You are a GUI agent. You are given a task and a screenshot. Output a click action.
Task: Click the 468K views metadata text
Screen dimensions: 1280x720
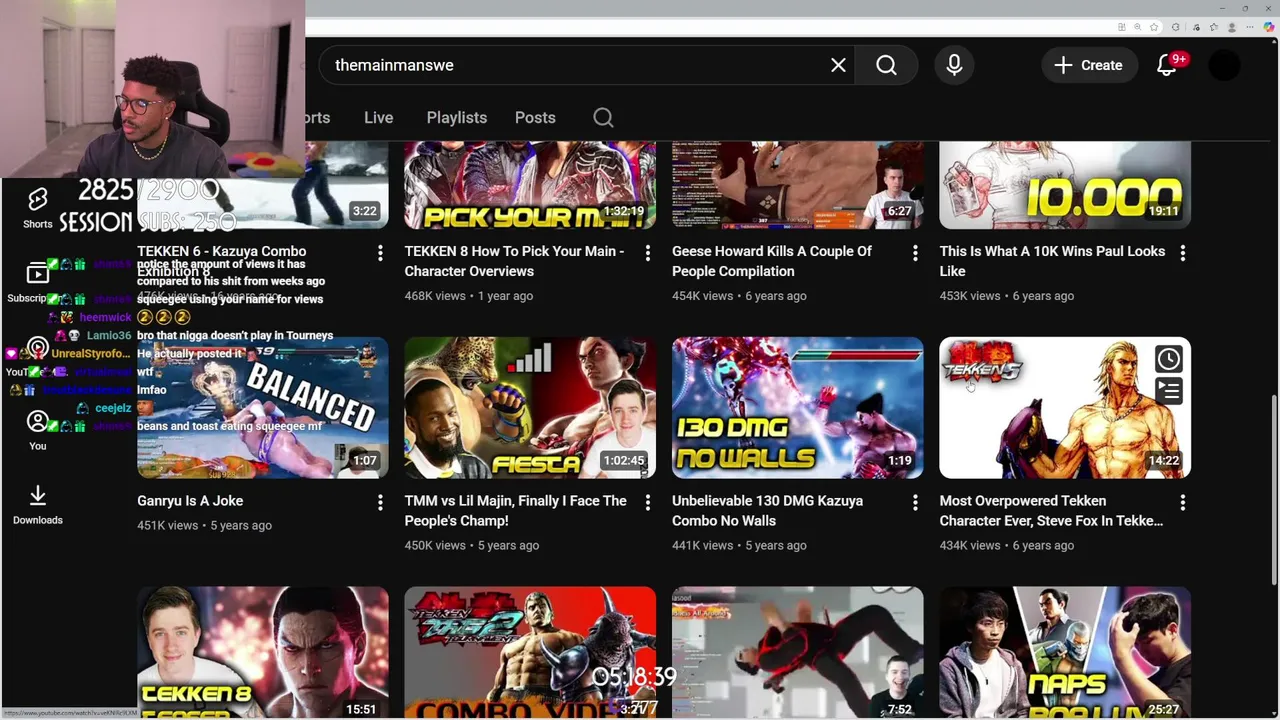click(x=435, y=296)
